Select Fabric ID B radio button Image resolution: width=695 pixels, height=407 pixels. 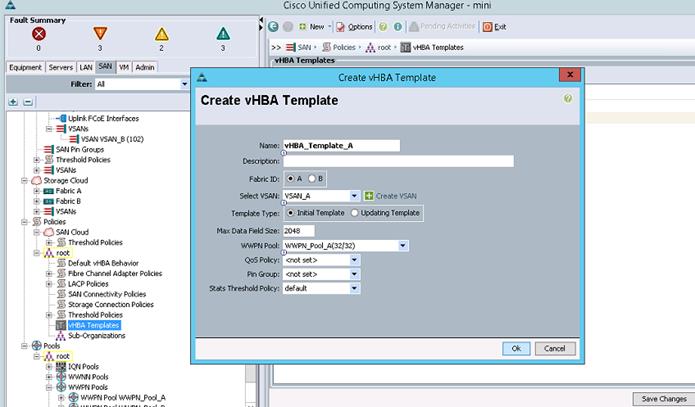(x=312, y=179)
